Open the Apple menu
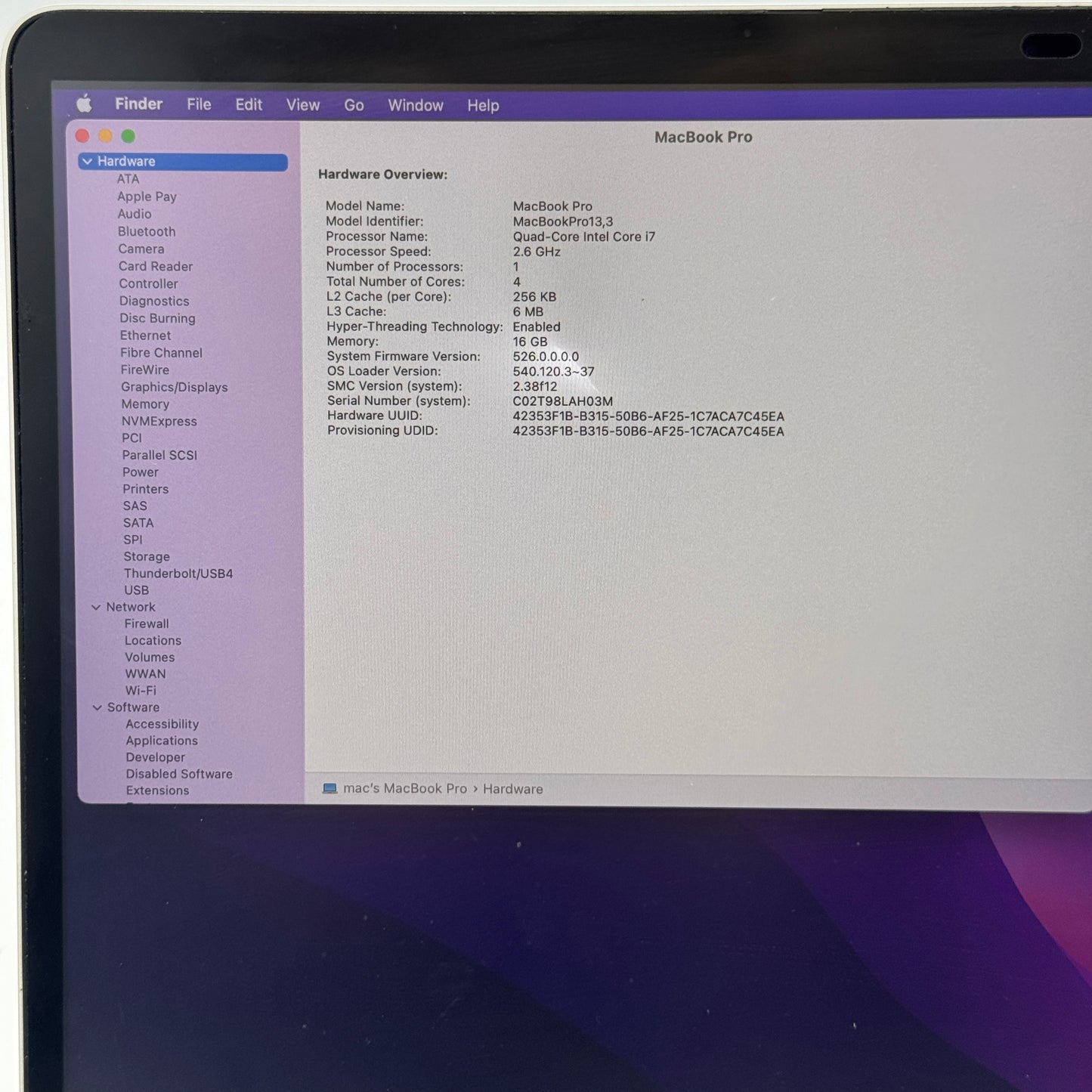 pos(85,104)
